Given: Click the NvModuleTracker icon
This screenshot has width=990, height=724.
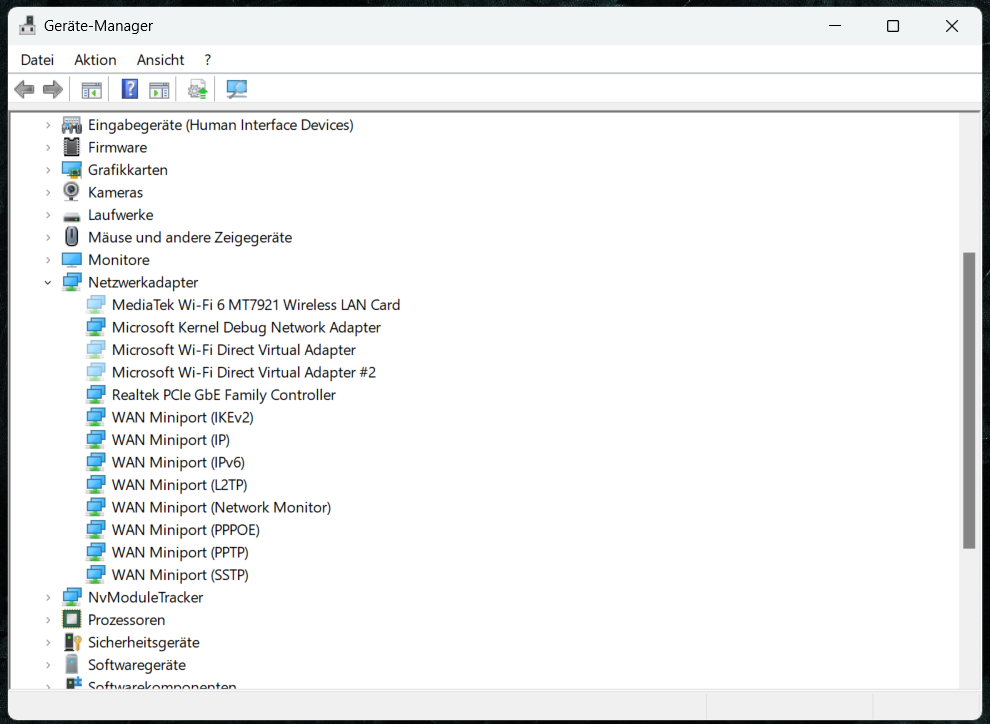Looking at the screenshot, I should [x=72, y=597].
